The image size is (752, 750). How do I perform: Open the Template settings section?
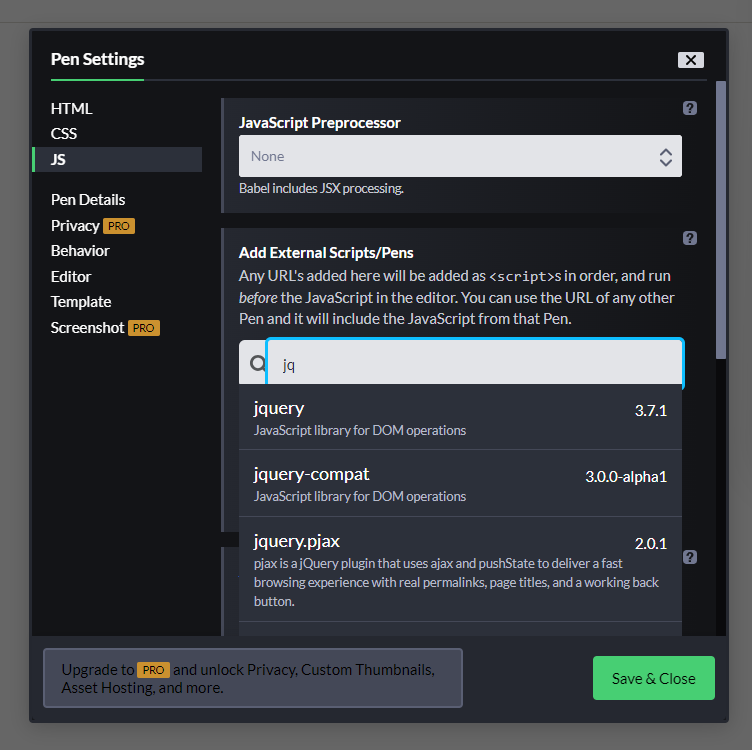(81, 302)
